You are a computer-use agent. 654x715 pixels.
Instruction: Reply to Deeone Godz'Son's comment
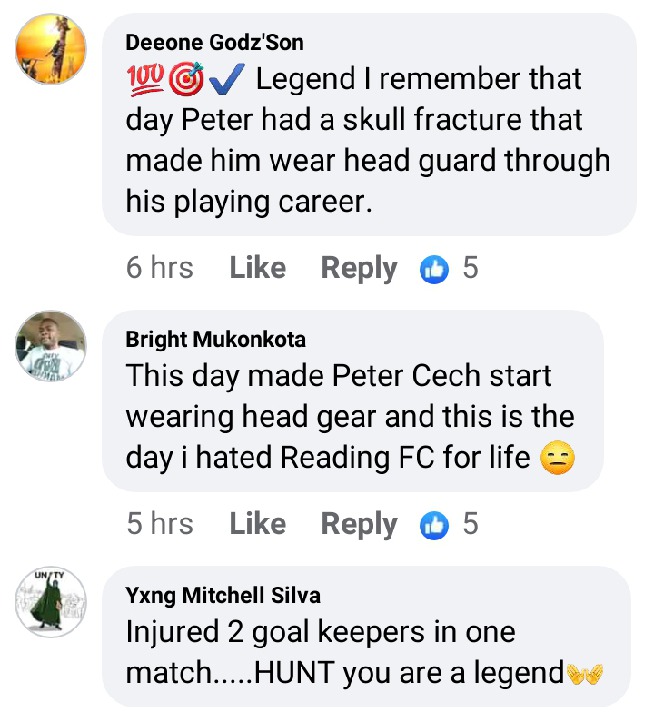point(359,268)
